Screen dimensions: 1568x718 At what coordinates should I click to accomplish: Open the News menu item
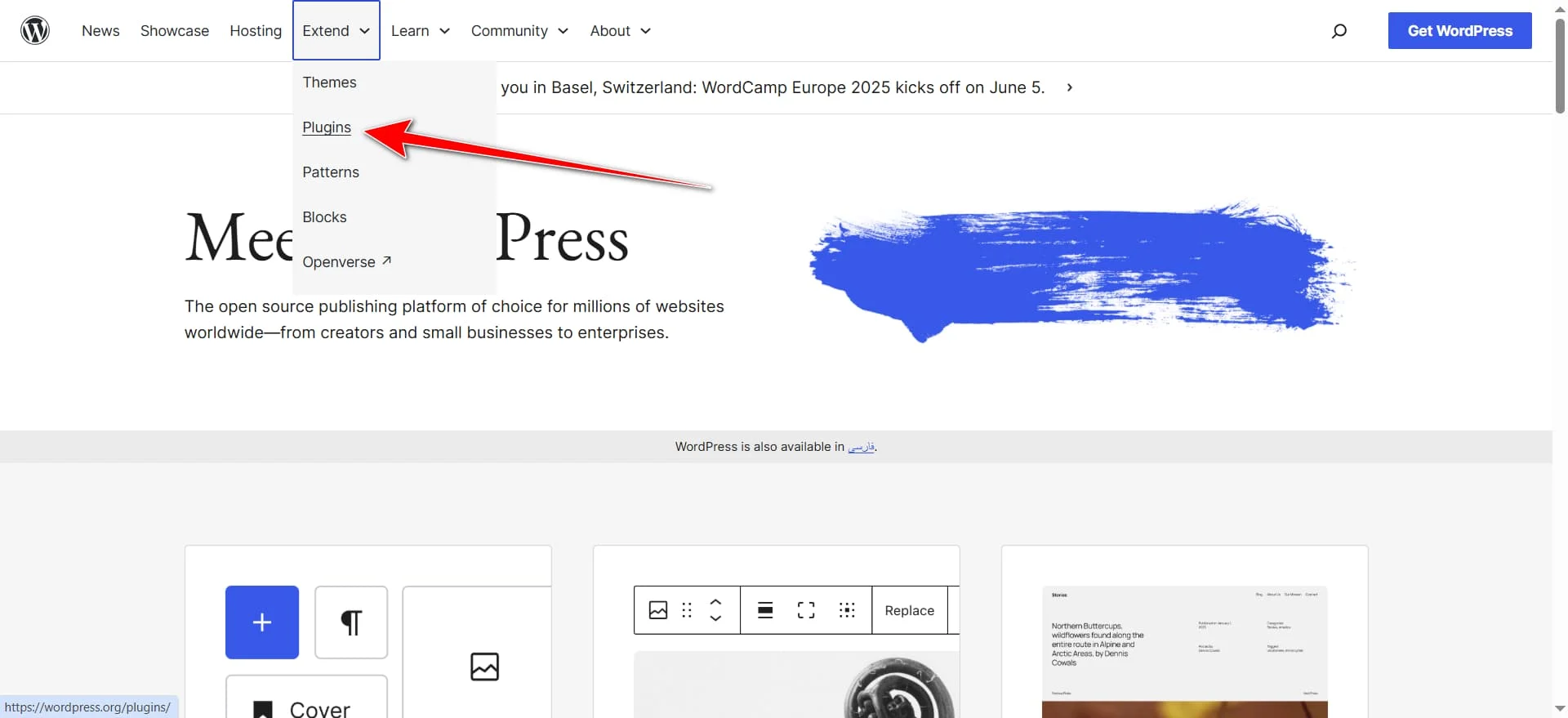(100, 31)
